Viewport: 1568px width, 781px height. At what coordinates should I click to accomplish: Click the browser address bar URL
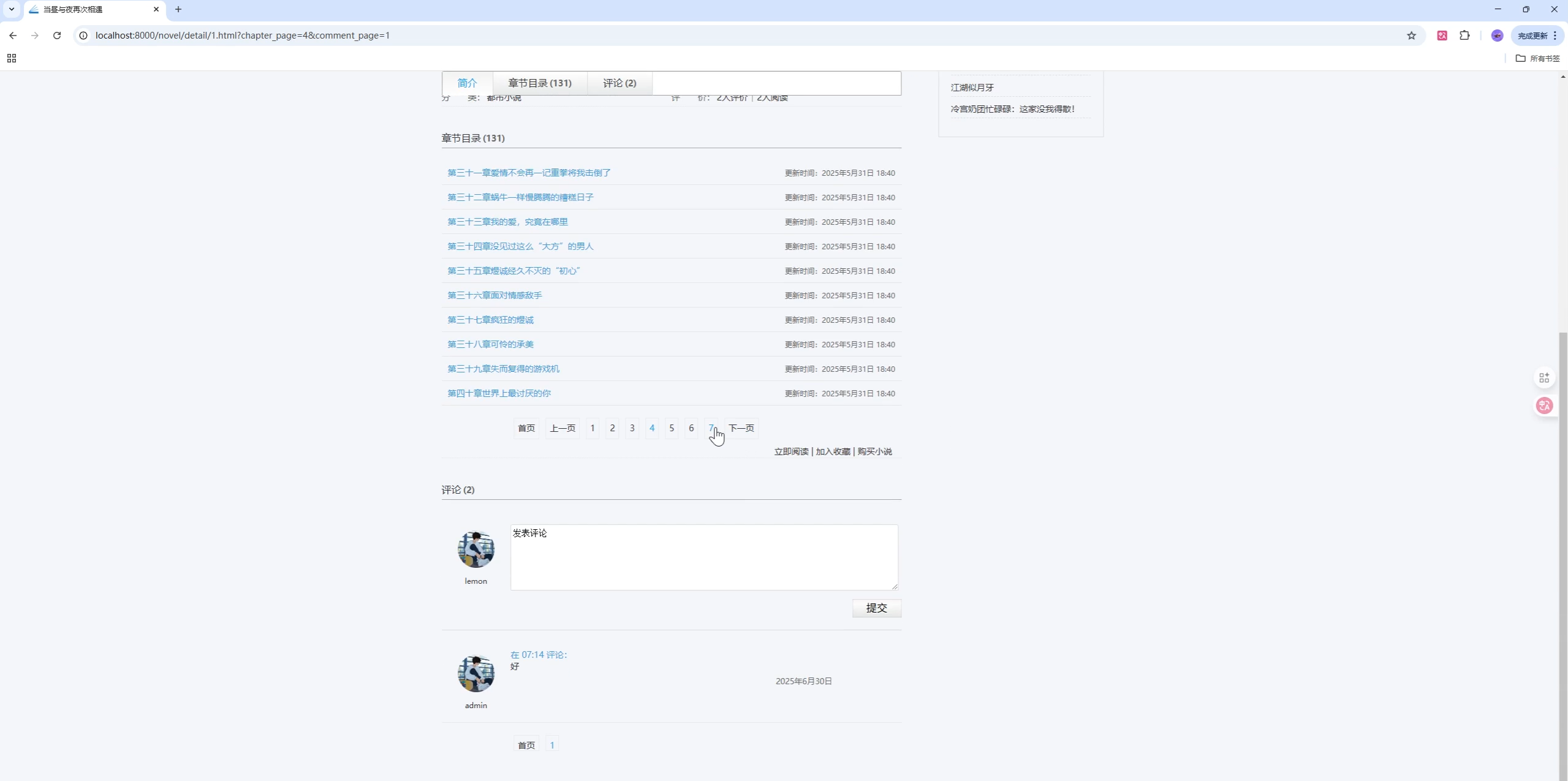click(243, 36)
